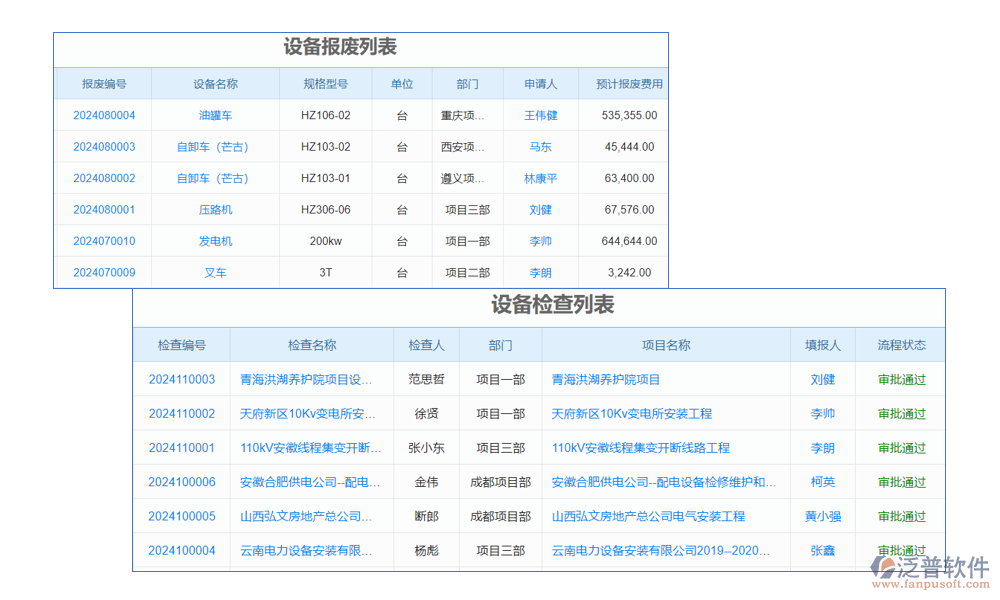The width and height of the screenshot is (1000, 600).
Task: Open 填报人 柯英 link
Action: tap(822, 482)
